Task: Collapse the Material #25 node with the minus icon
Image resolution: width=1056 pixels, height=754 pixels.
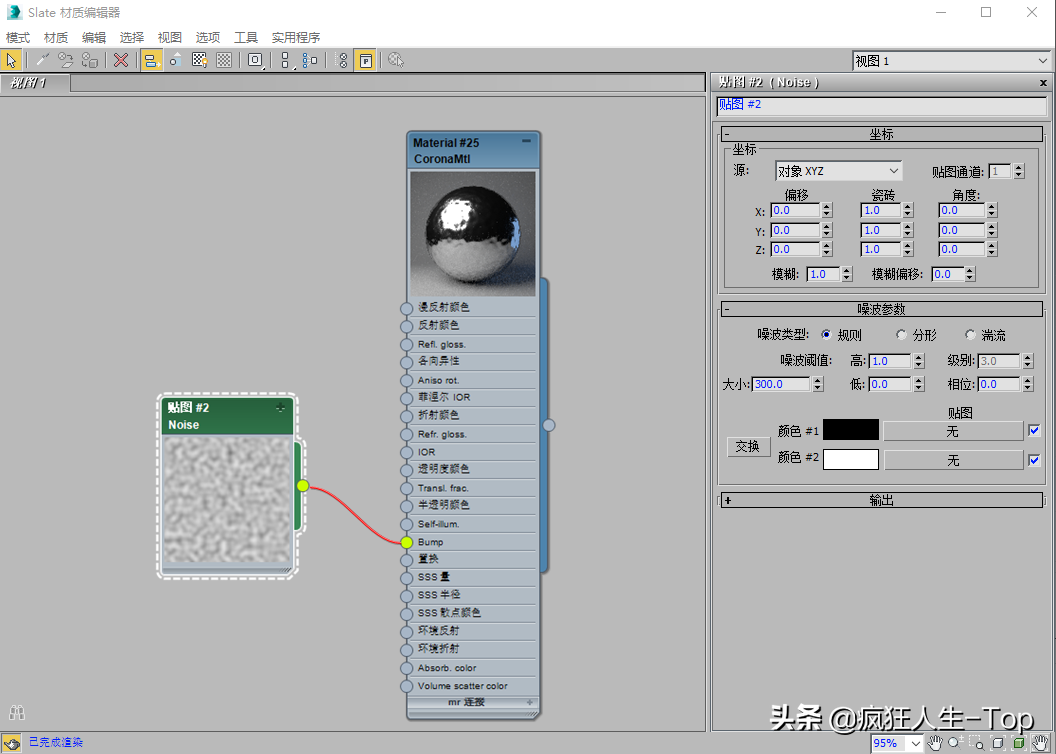Action: tap(526, 141)
